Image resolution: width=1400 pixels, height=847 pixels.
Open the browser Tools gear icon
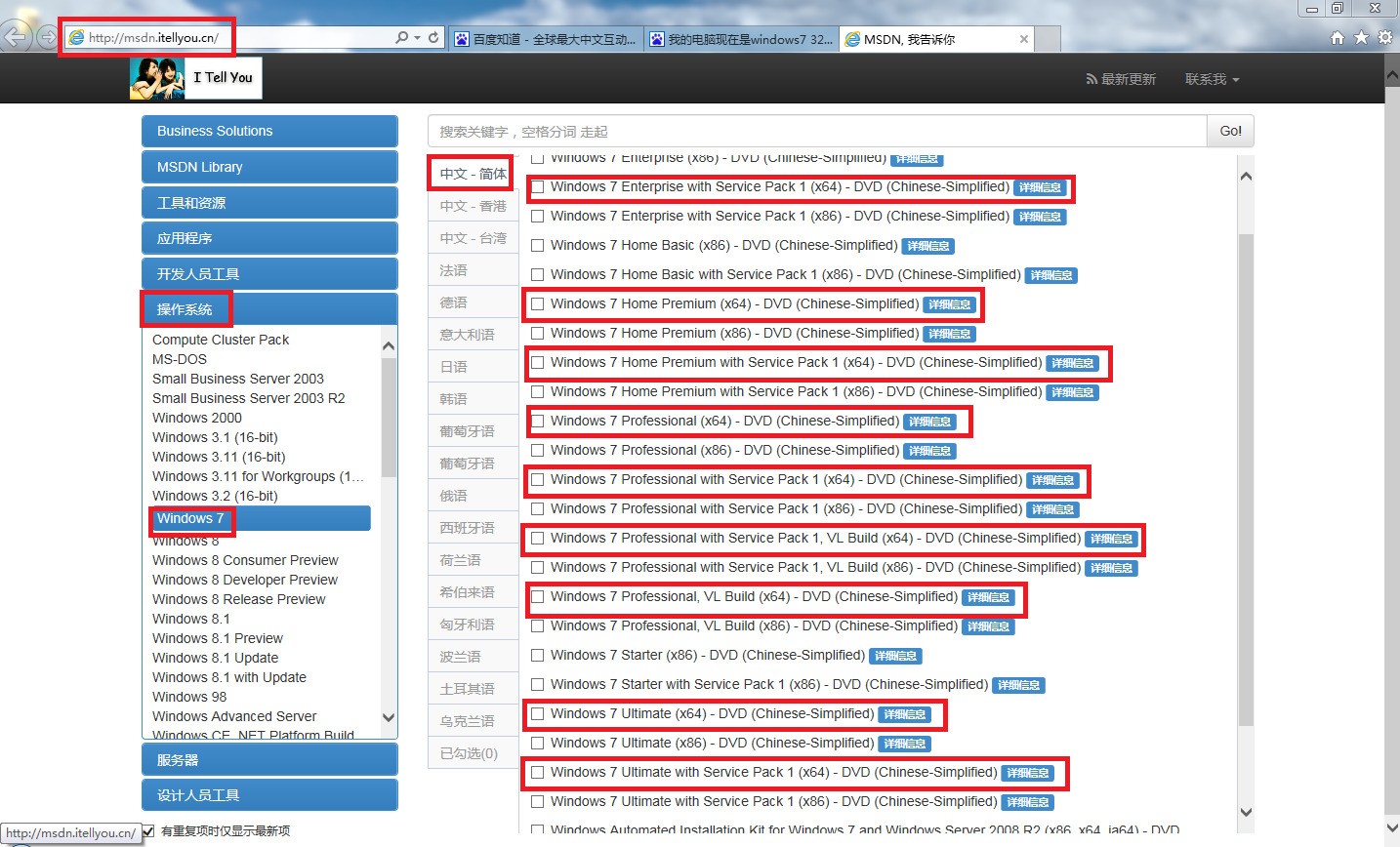point(1385,37)
